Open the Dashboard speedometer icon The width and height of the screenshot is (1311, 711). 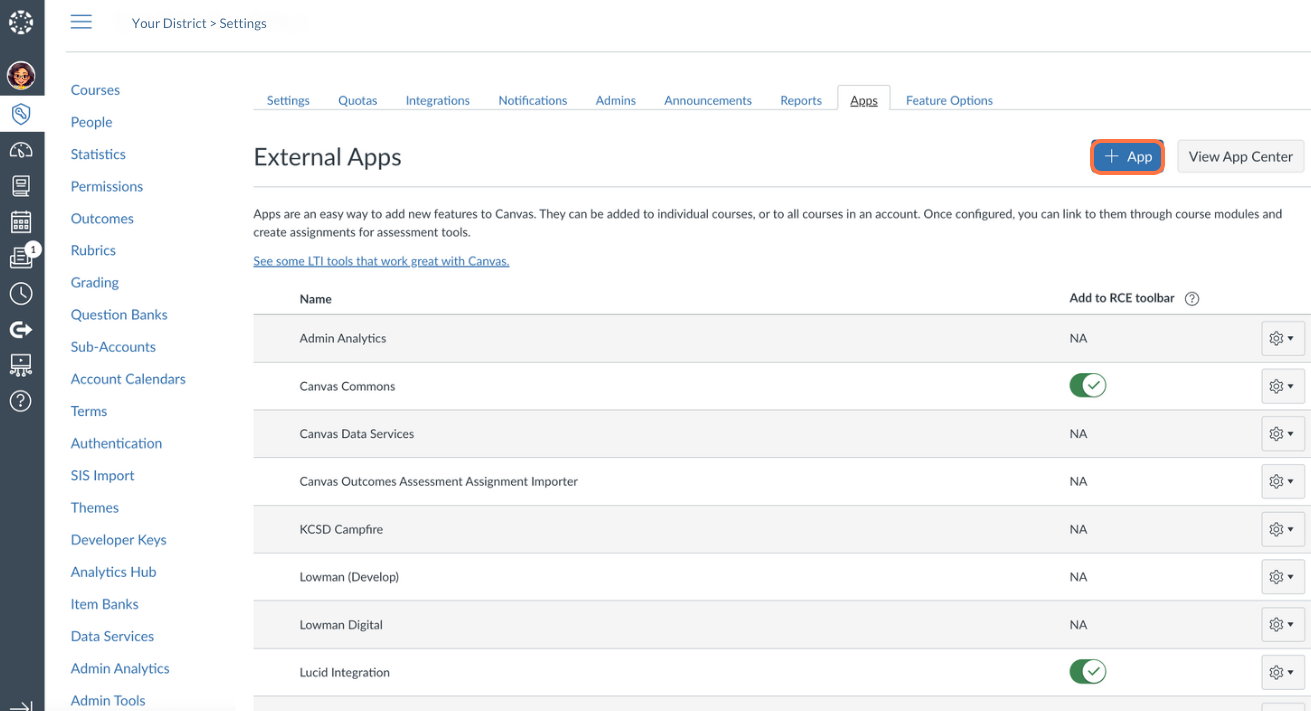click(21, 150)
